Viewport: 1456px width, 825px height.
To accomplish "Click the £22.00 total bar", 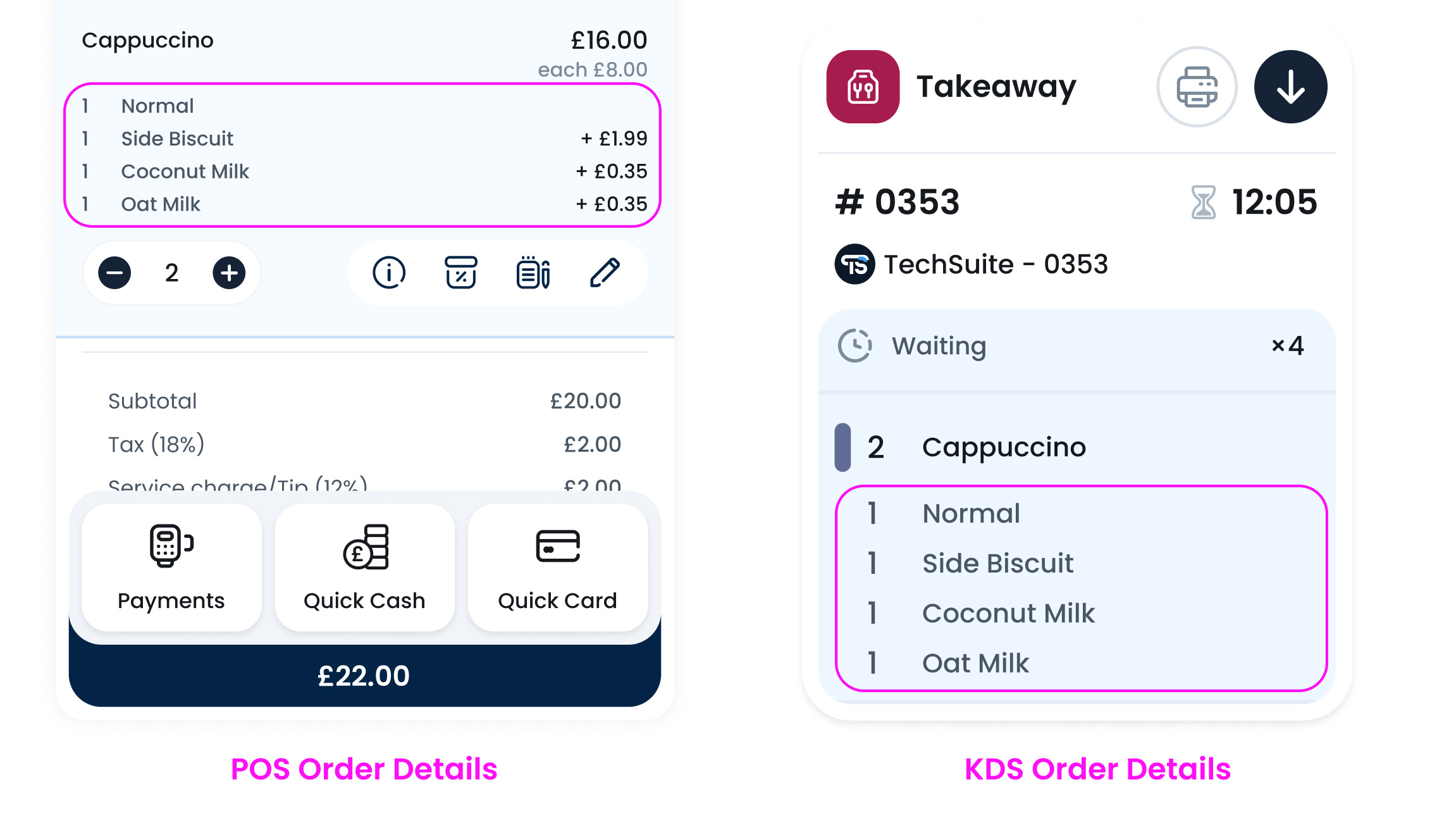I will 364,676.
